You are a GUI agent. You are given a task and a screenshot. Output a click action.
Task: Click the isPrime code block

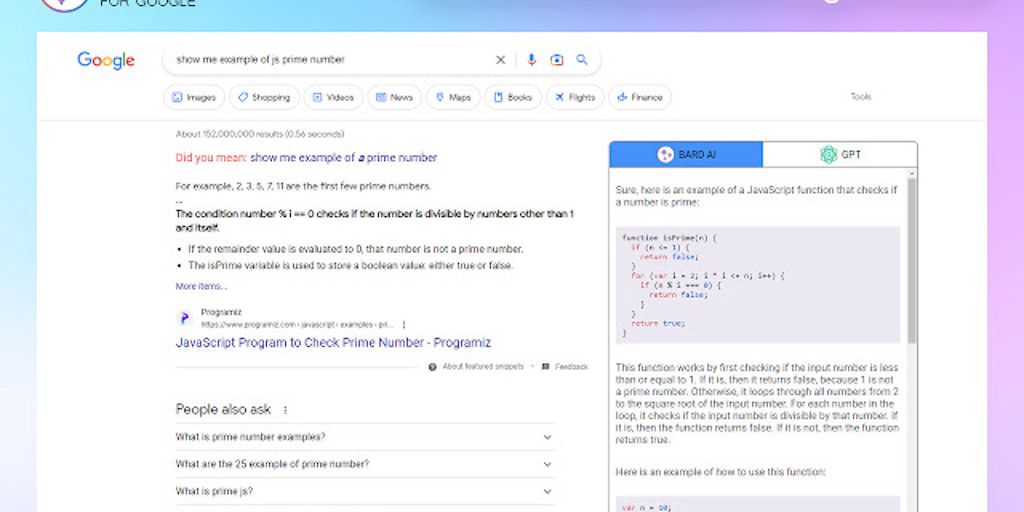pyautogui.click(x=758, y=285)
